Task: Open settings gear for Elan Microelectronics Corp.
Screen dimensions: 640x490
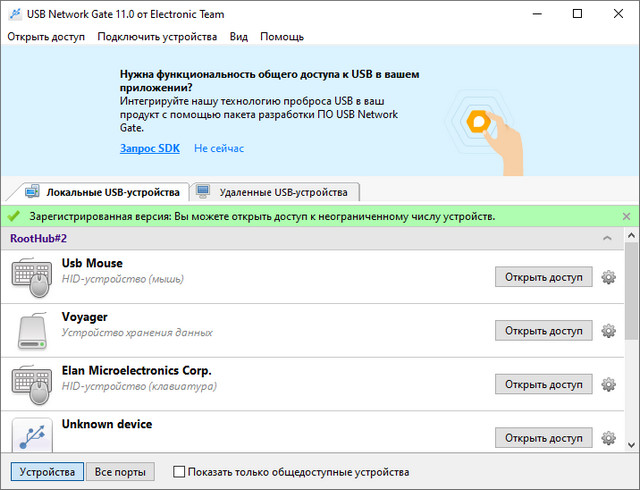Action: pos(608,384)
